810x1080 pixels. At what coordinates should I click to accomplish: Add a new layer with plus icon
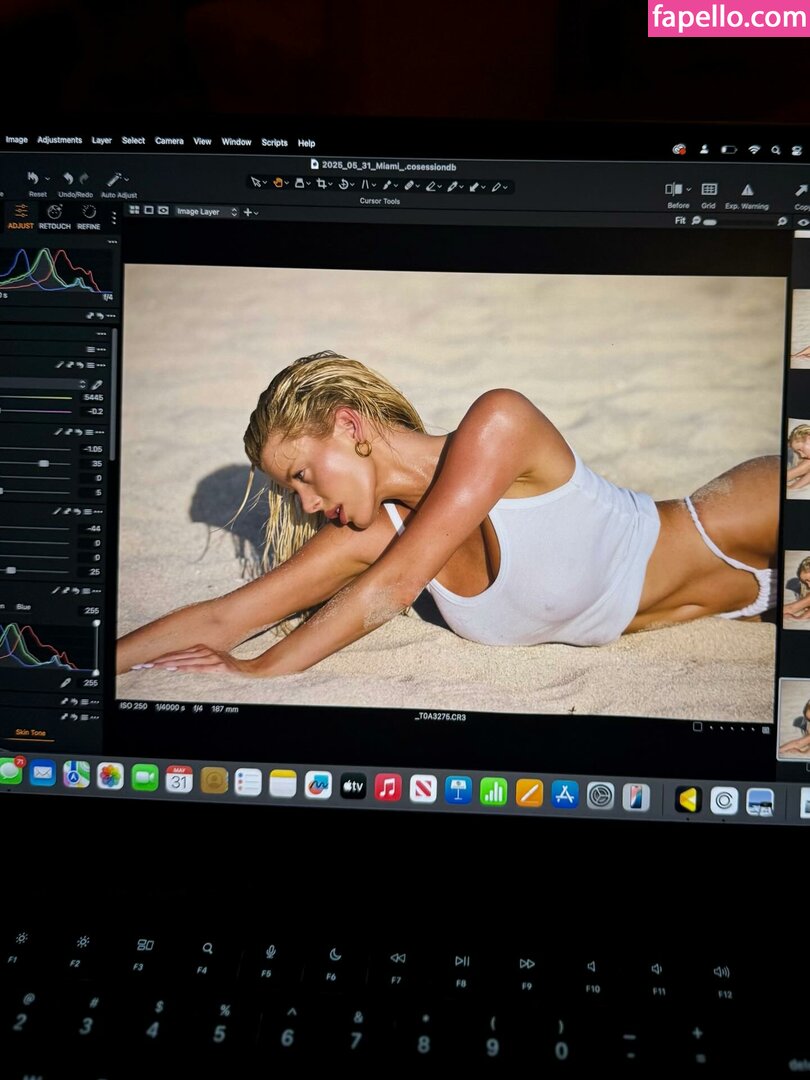click(247, 212)
